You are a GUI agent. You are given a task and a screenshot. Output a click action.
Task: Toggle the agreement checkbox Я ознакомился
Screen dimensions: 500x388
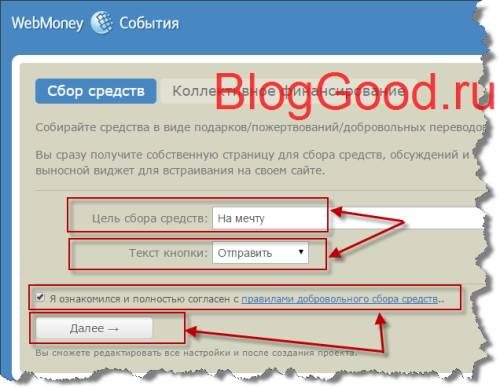pos(40,297)
